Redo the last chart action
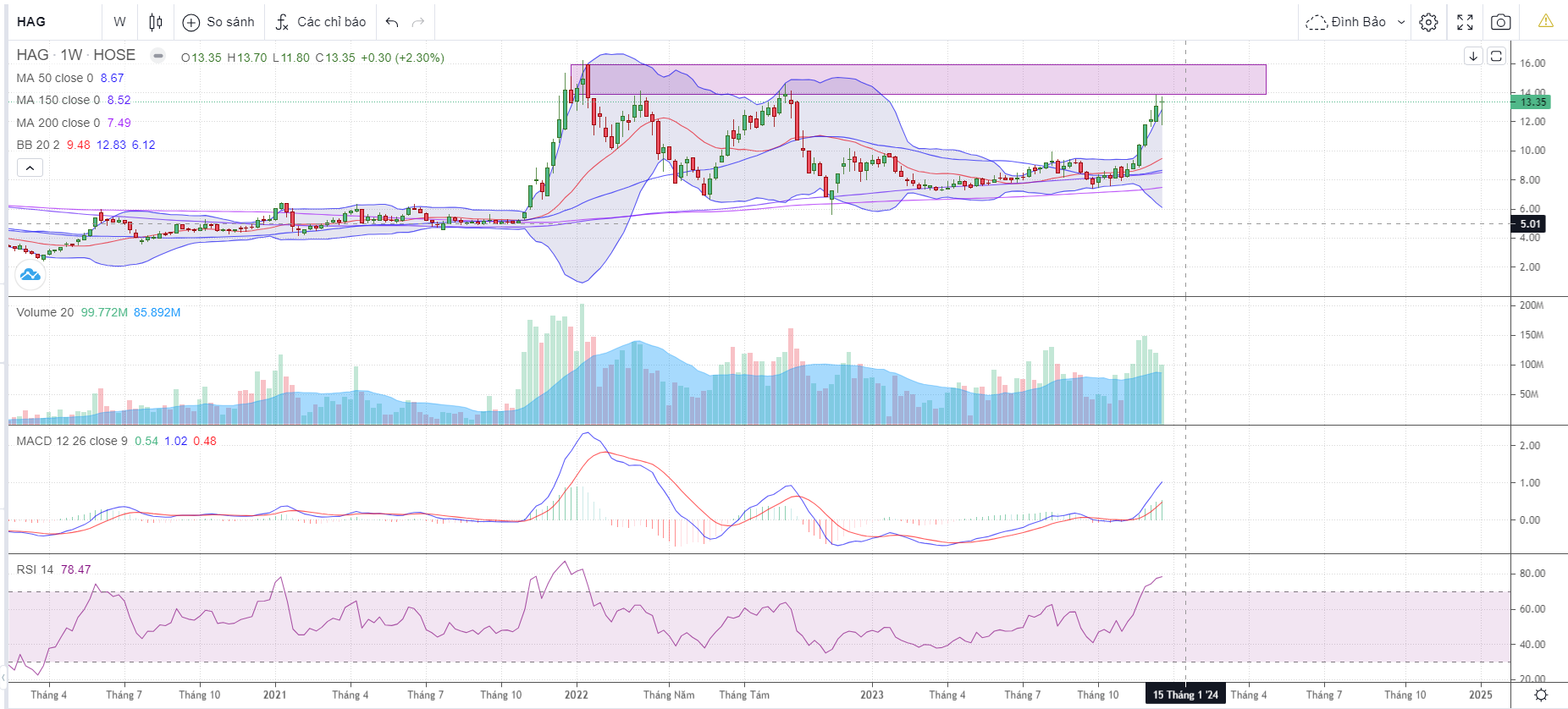Screen dimensions: 1568x709 click(418, 22)
